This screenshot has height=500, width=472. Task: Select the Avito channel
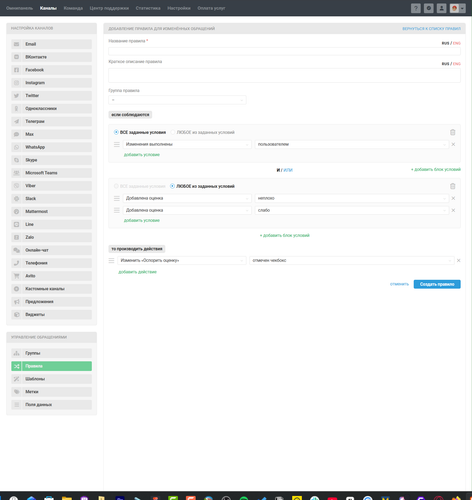51,276
